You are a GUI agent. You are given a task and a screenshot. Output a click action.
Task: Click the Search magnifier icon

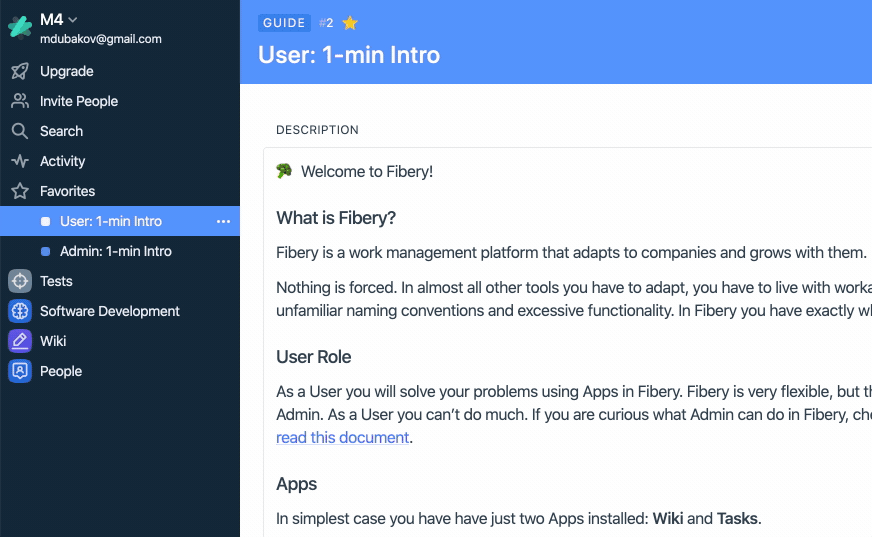tap(20, 131)
